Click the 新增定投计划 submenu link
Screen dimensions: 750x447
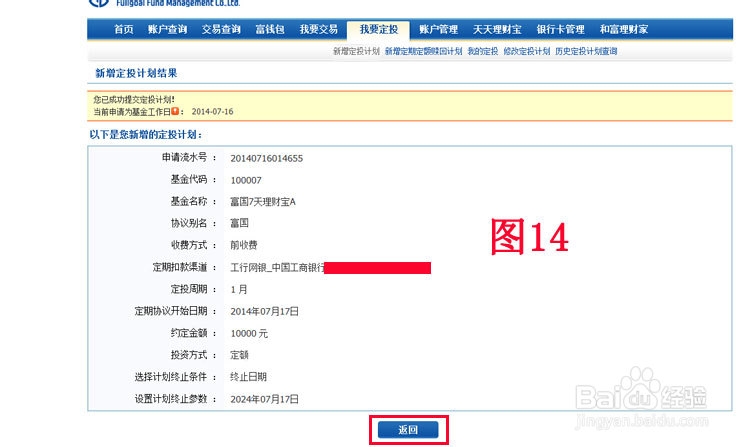coord(356,51)
